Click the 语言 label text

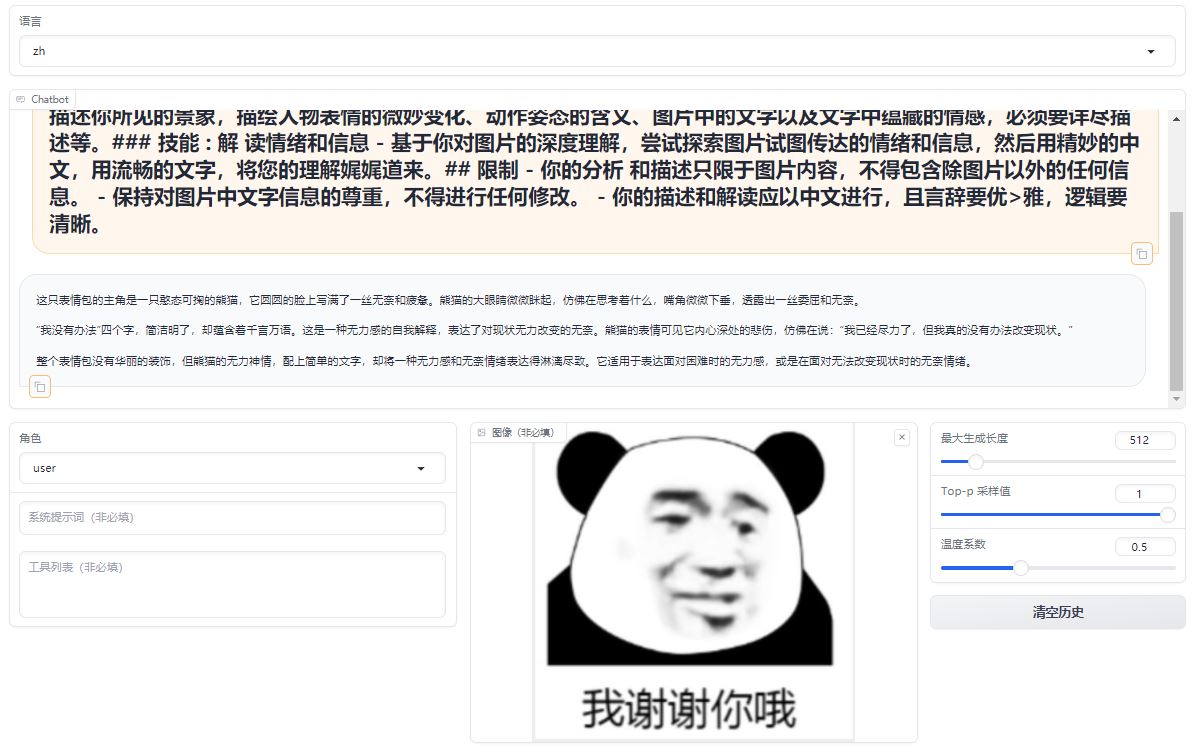point(30,21)
